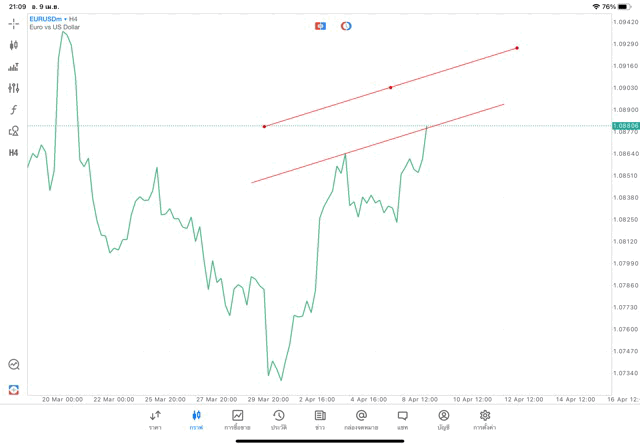Select the crosshair cursor tool

coord(14,23)
